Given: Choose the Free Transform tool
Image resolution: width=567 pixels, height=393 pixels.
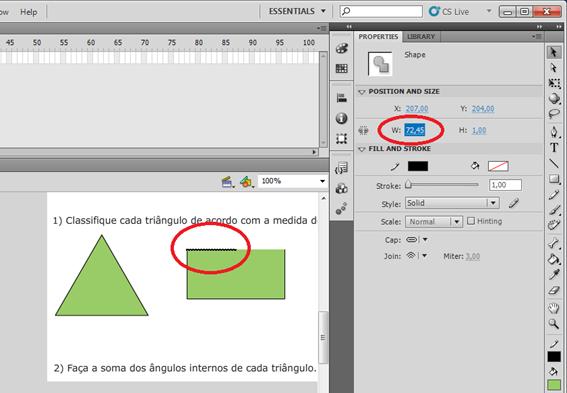Looking at the screenshot, I should pyautogui.click(x=554, y=83).
